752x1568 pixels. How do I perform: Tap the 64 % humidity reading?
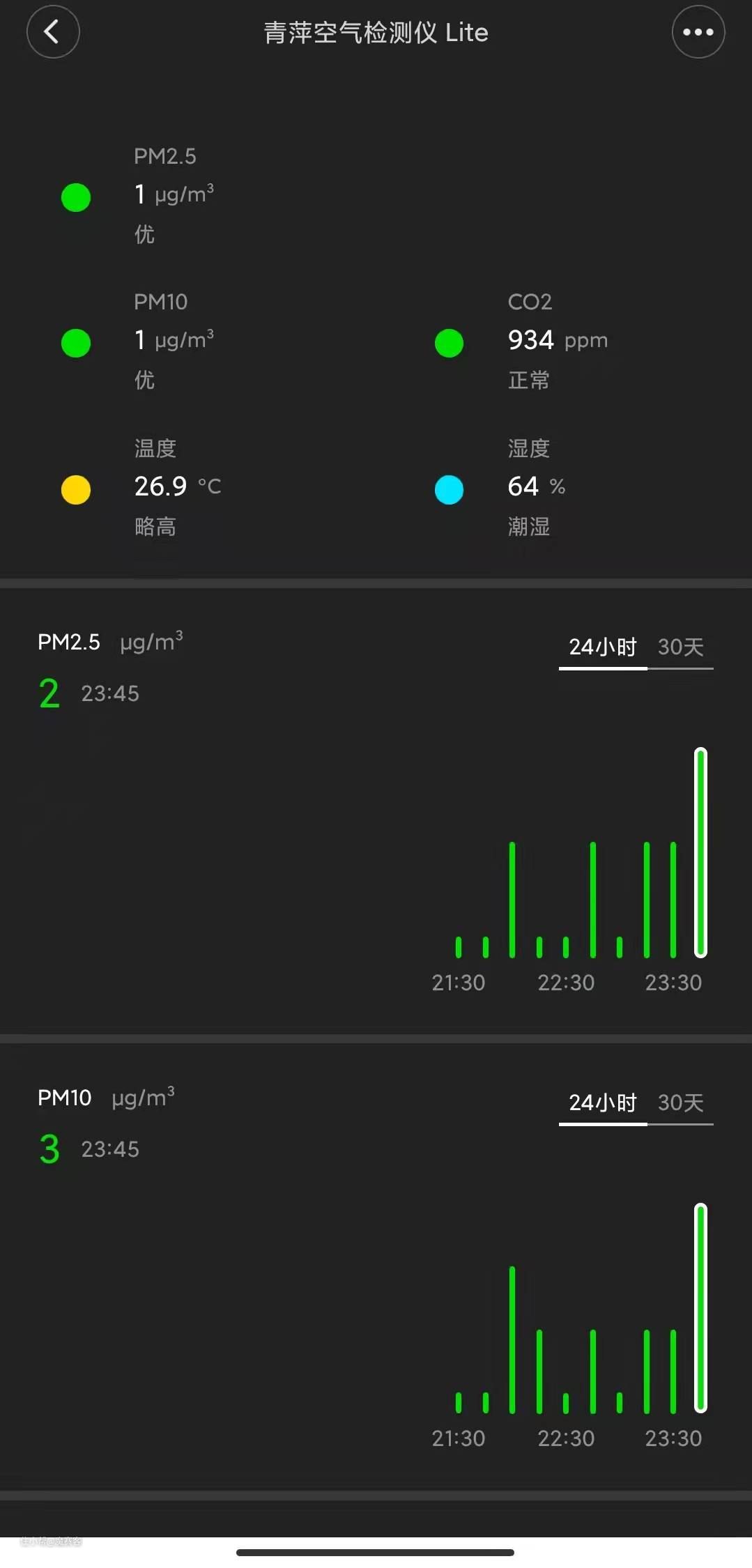[x=536, y=486]
